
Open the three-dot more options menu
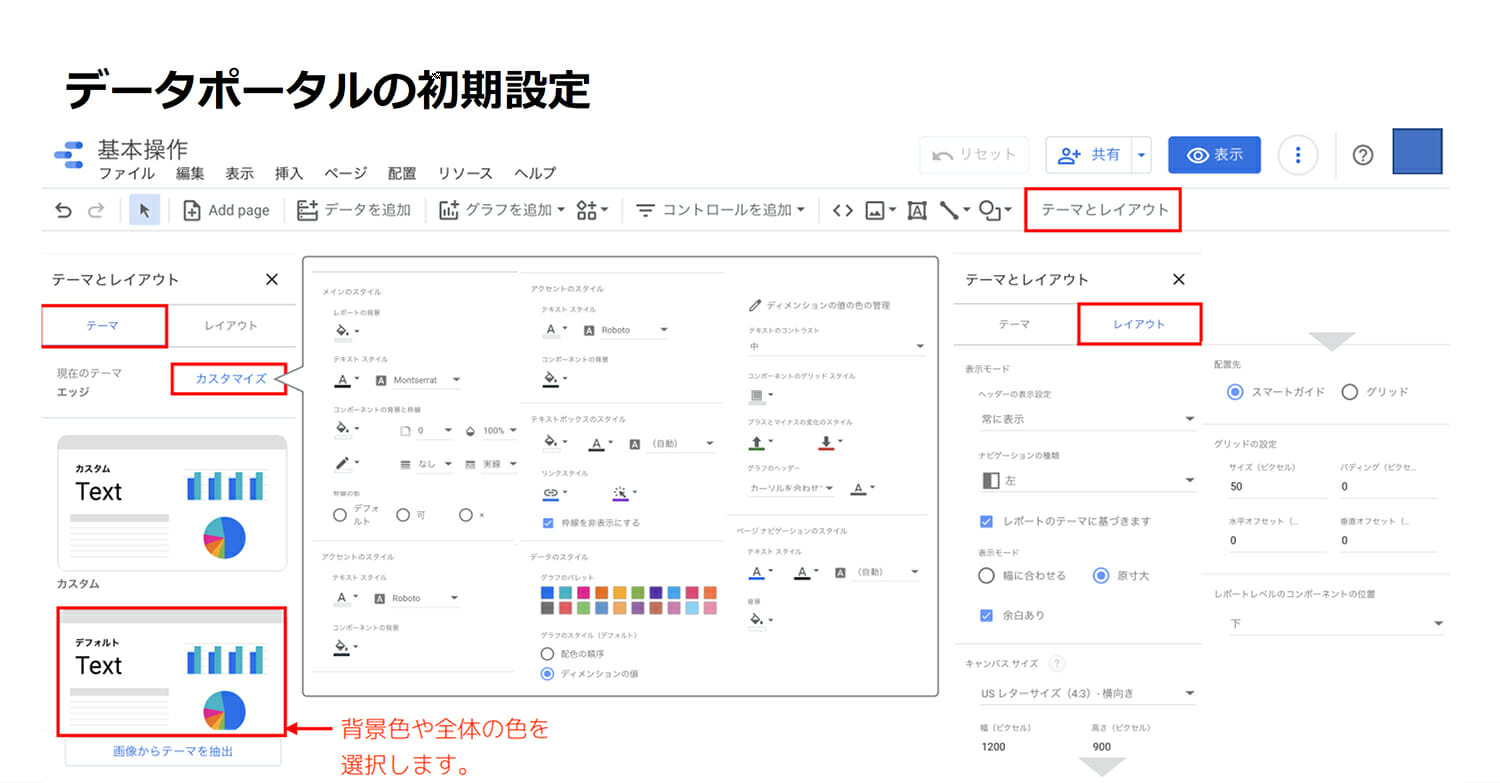click(x=1298, y=155)
